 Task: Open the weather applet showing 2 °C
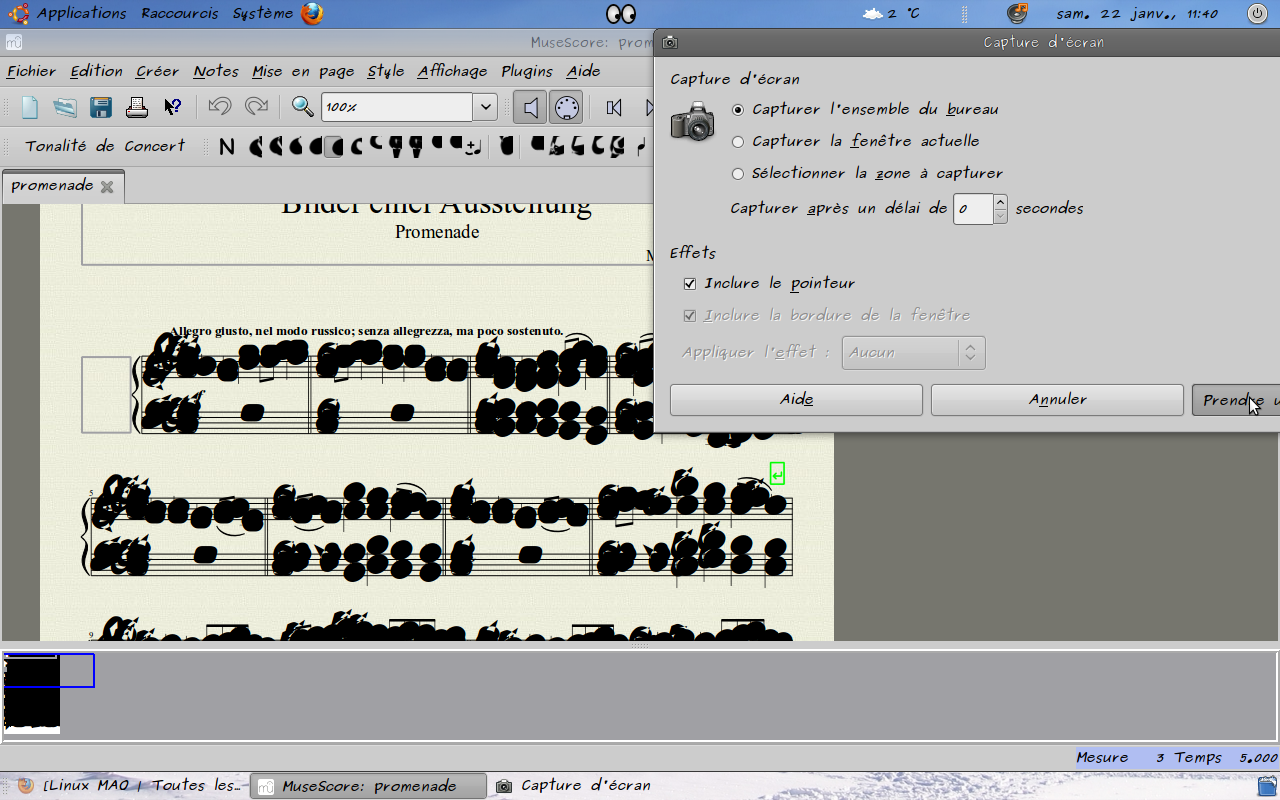pyautogui.click(x=891, y=14)
